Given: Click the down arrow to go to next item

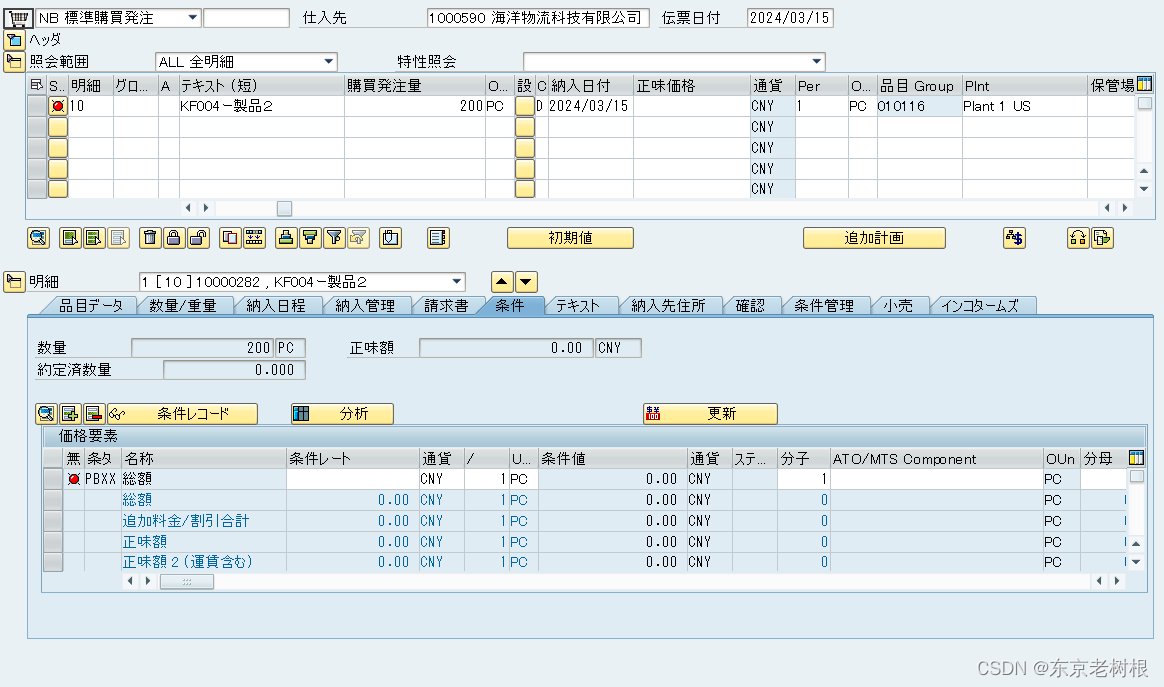Looking at the screenshot, I should (x=525, y=281).
